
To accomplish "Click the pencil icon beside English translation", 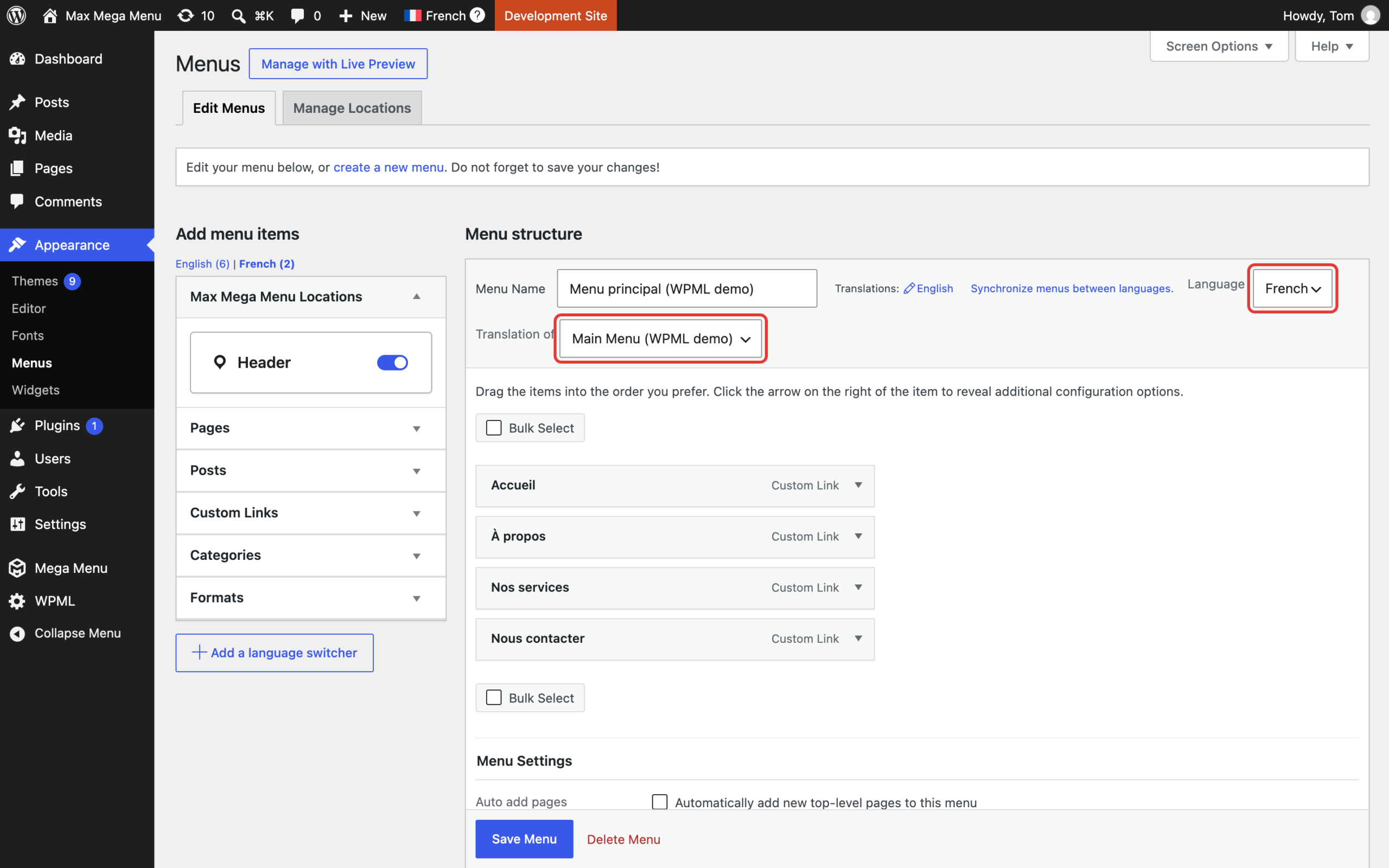I will 909,288.
